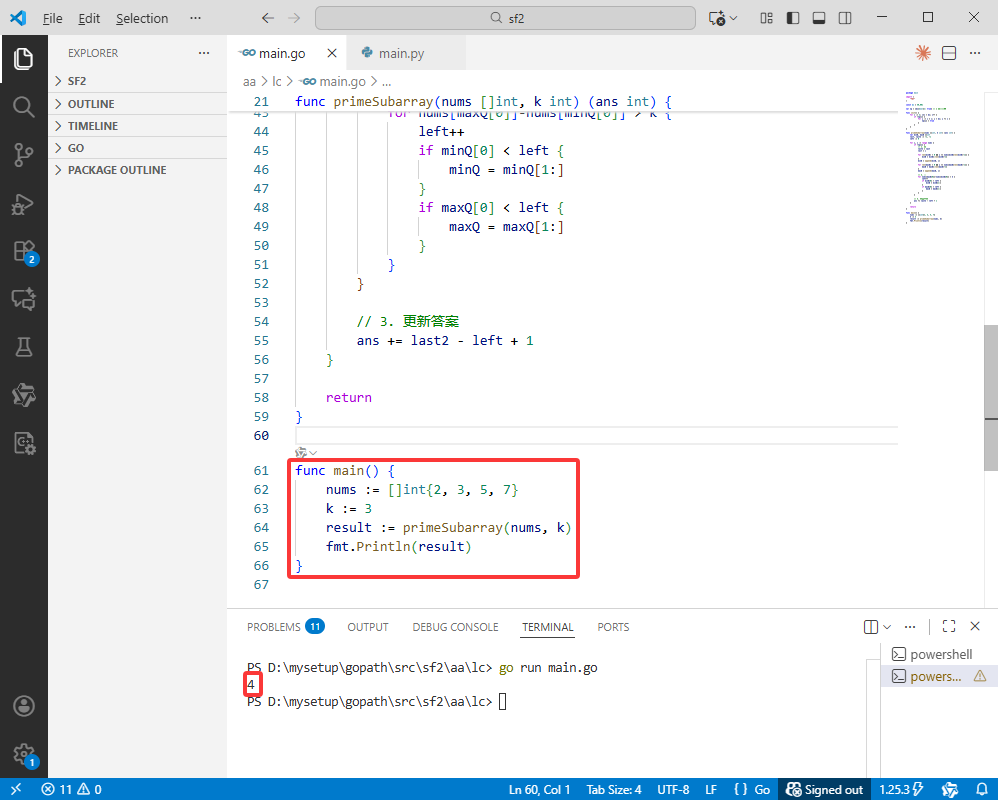The width and height of the screenshot is (998, 800).
Task: Open the Accounts icon in activity bar
Action: click(24, 706)
